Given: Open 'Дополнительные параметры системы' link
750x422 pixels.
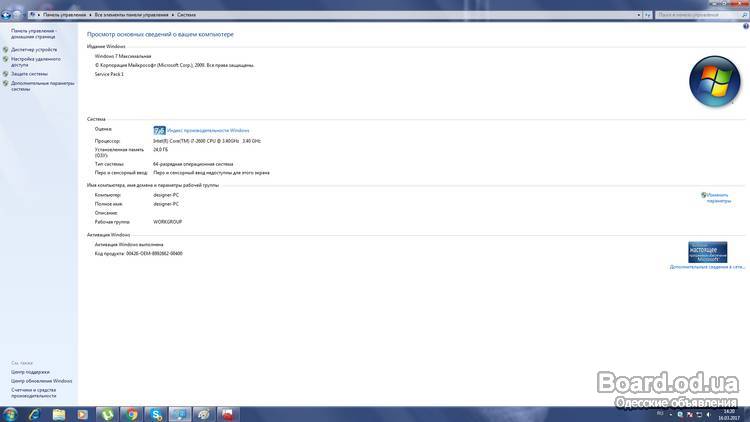Looking at the screenshot, I should point(43,86).
